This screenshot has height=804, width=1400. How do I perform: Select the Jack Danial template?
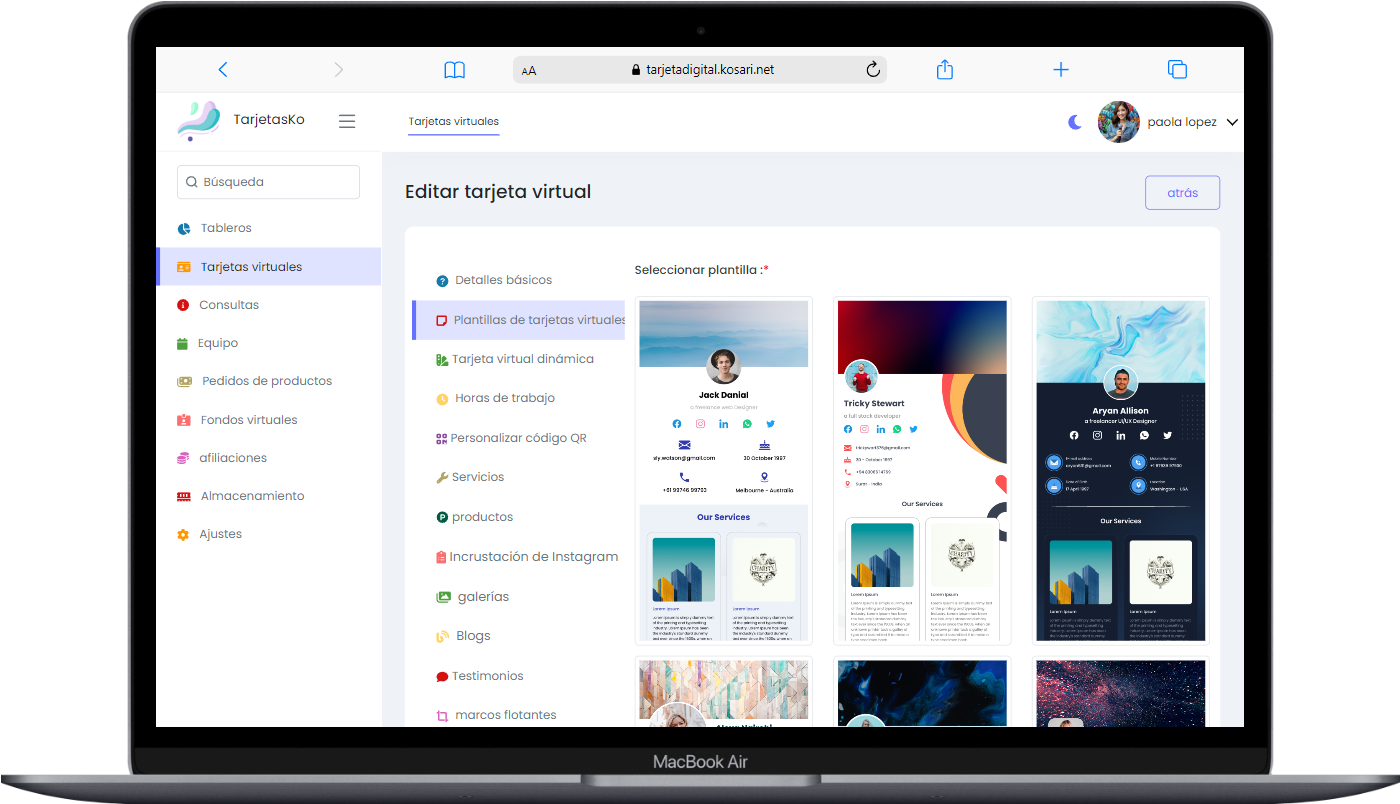pos(723,470)
